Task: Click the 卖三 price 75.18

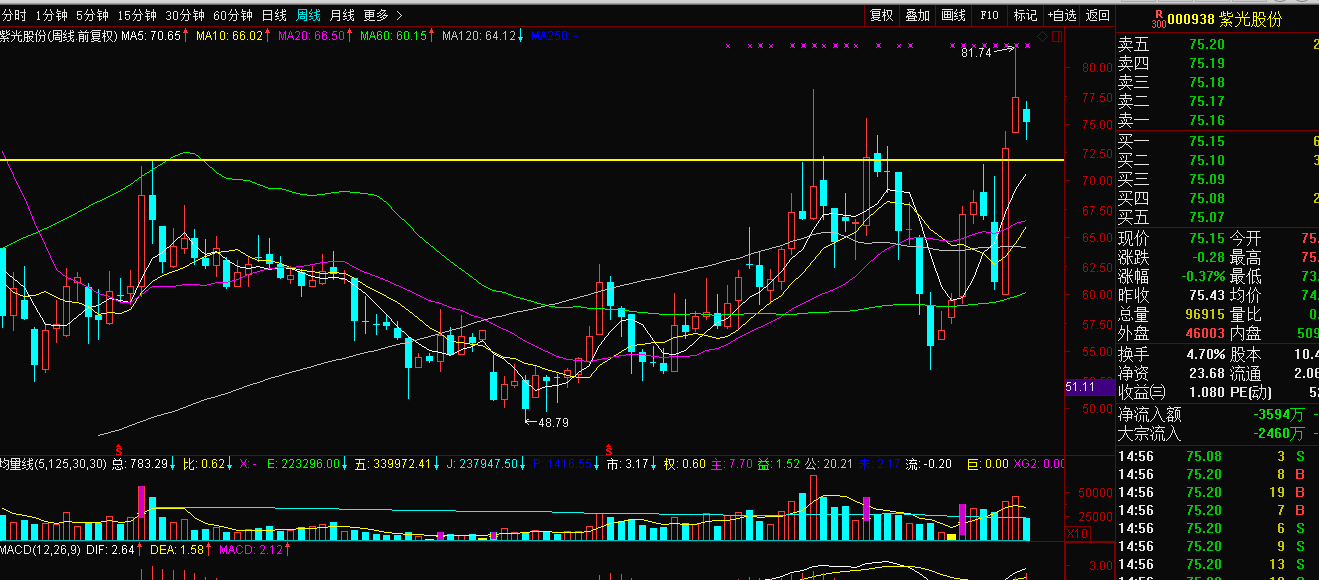Action: [1206, 82]
